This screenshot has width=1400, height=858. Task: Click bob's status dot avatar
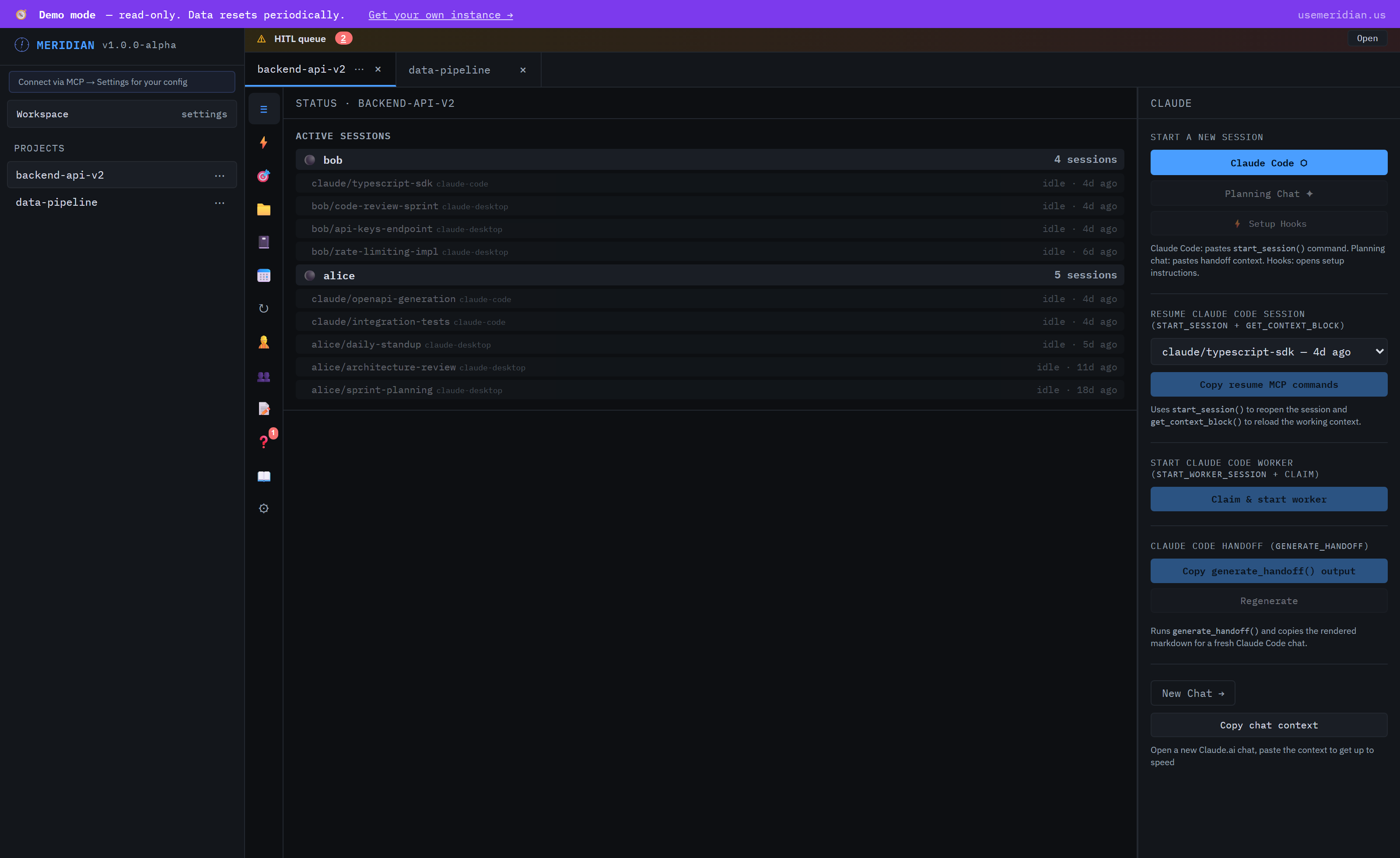click(x=310, y=160)
